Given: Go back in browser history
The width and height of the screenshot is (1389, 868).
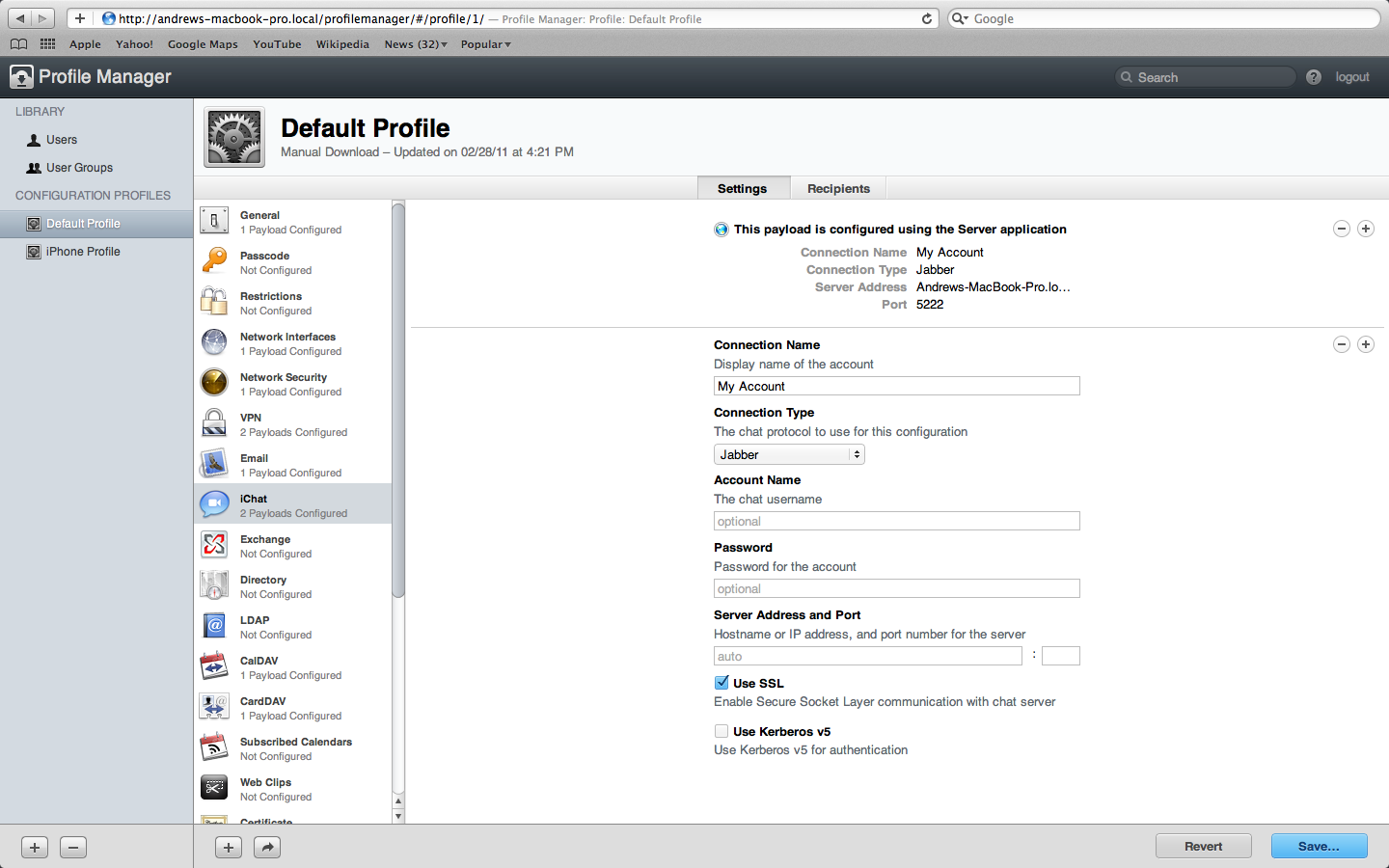Looking at the screenshot, I should 20,18.
